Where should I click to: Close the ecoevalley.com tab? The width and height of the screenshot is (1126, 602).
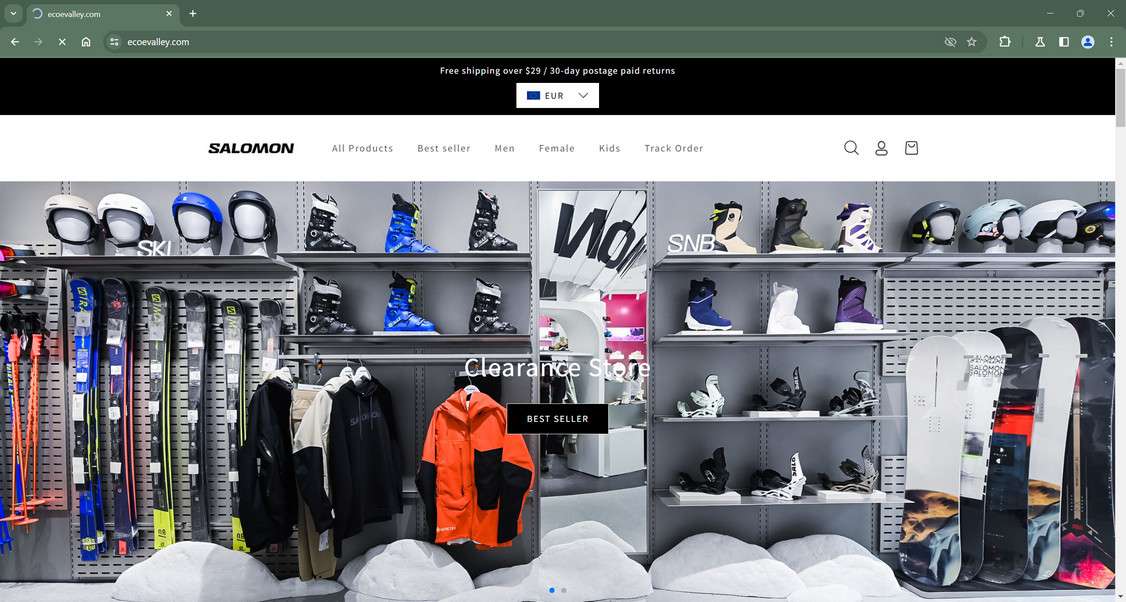point(169,14)
